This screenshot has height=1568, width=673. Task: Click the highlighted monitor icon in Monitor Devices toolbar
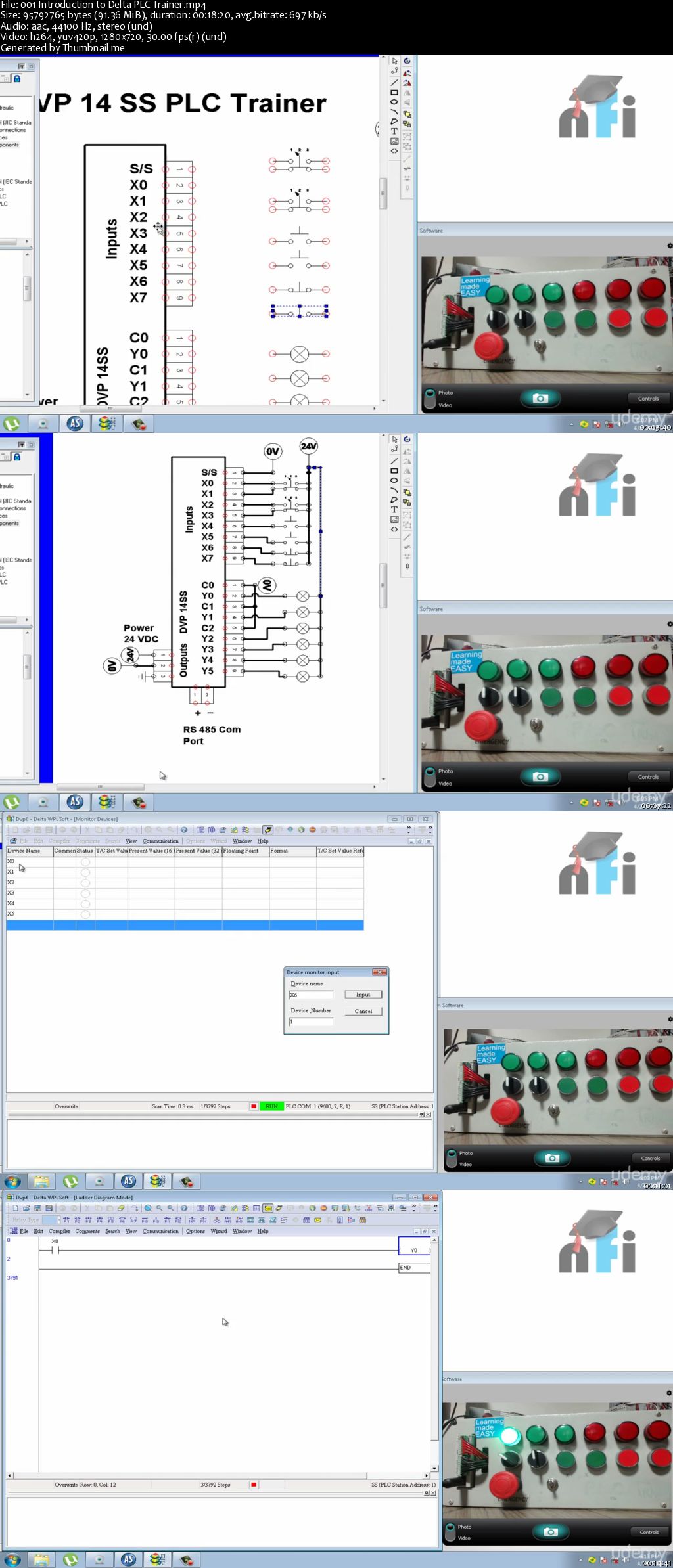click(267, 830)
